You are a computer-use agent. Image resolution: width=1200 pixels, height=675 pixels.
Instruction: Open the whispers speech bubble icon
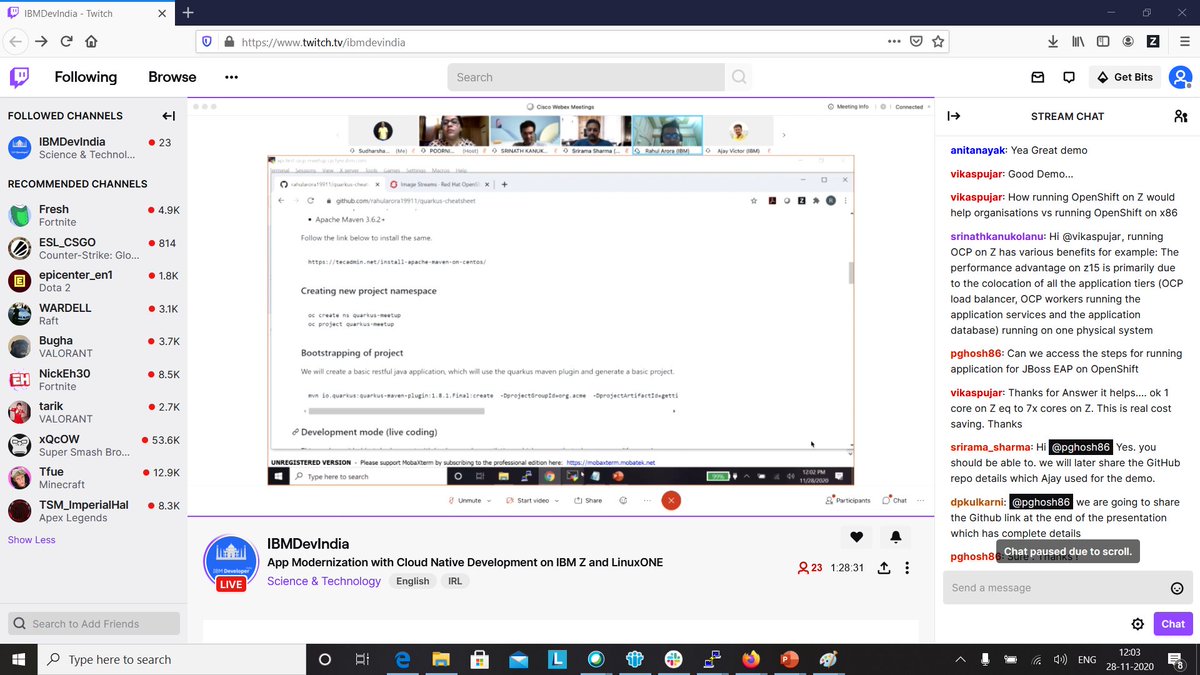1068,77
